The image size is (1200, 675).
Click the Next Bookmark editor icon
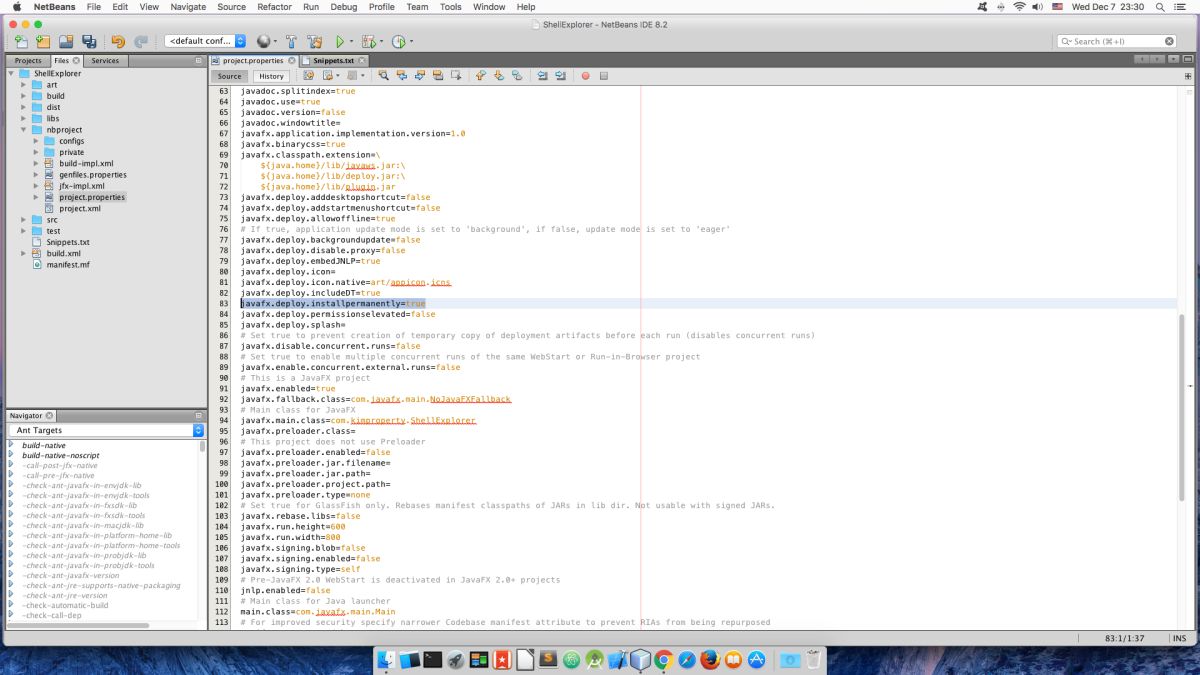coord(499,75)
